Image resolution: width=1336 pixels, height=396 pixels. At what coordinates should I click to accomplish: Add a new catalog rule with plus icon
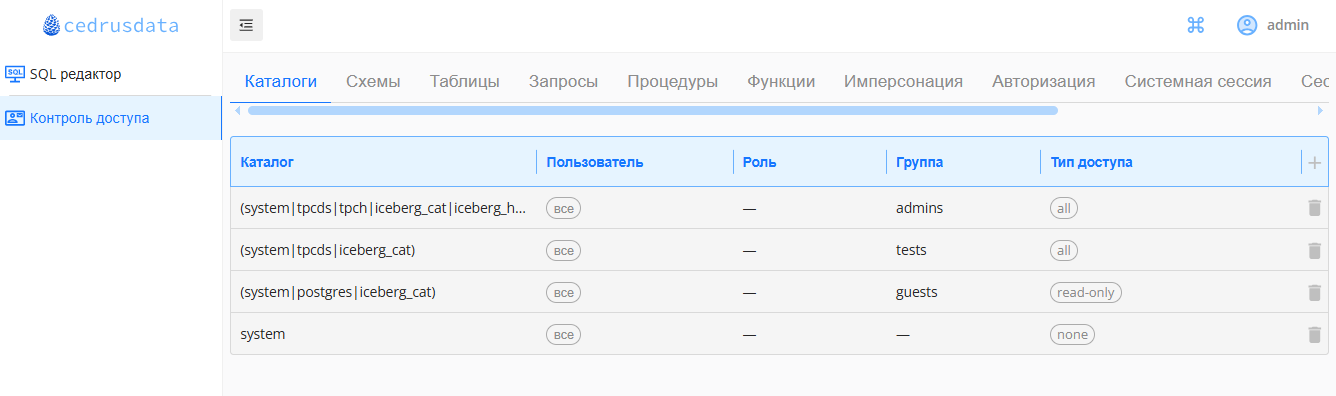(x=1314, y=162)
